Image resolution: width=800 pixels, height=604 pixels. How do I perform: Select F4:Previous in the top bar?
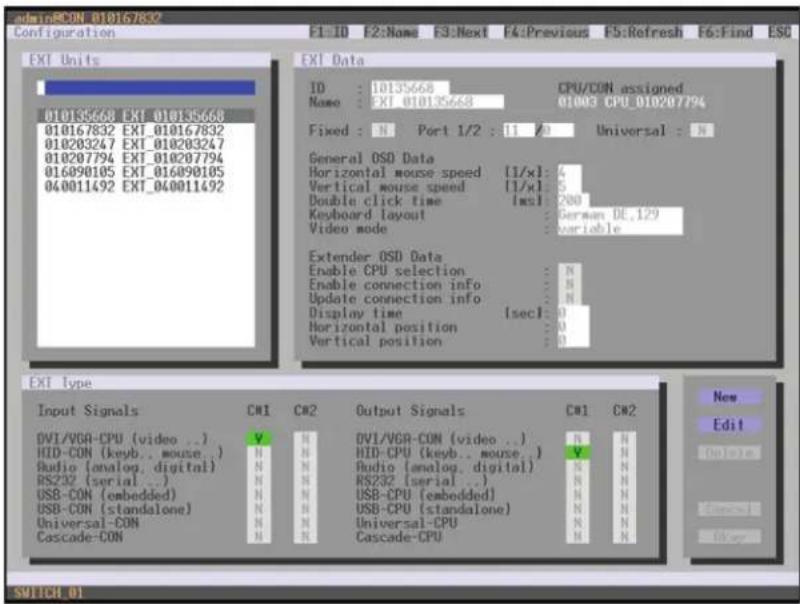click(546, 32)
